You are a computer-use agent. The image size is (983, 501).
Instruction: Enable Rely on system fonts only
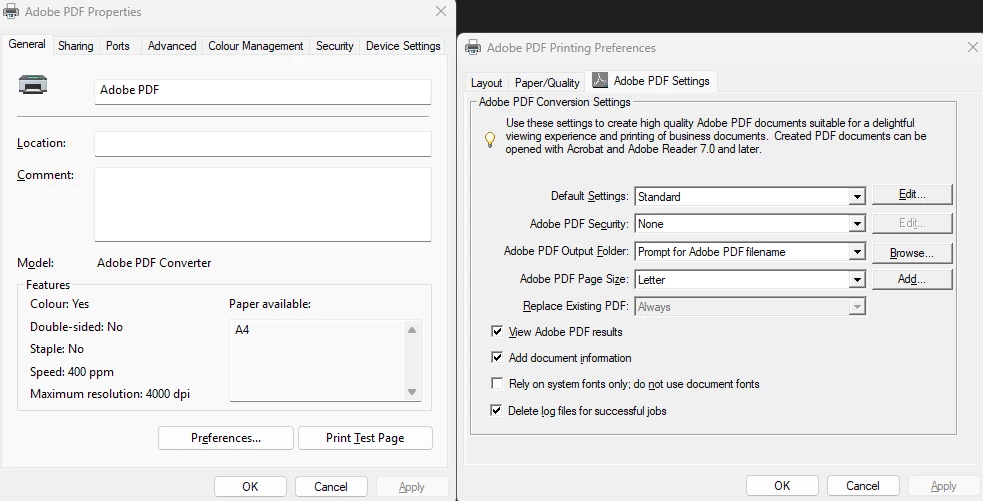(497, 383)
